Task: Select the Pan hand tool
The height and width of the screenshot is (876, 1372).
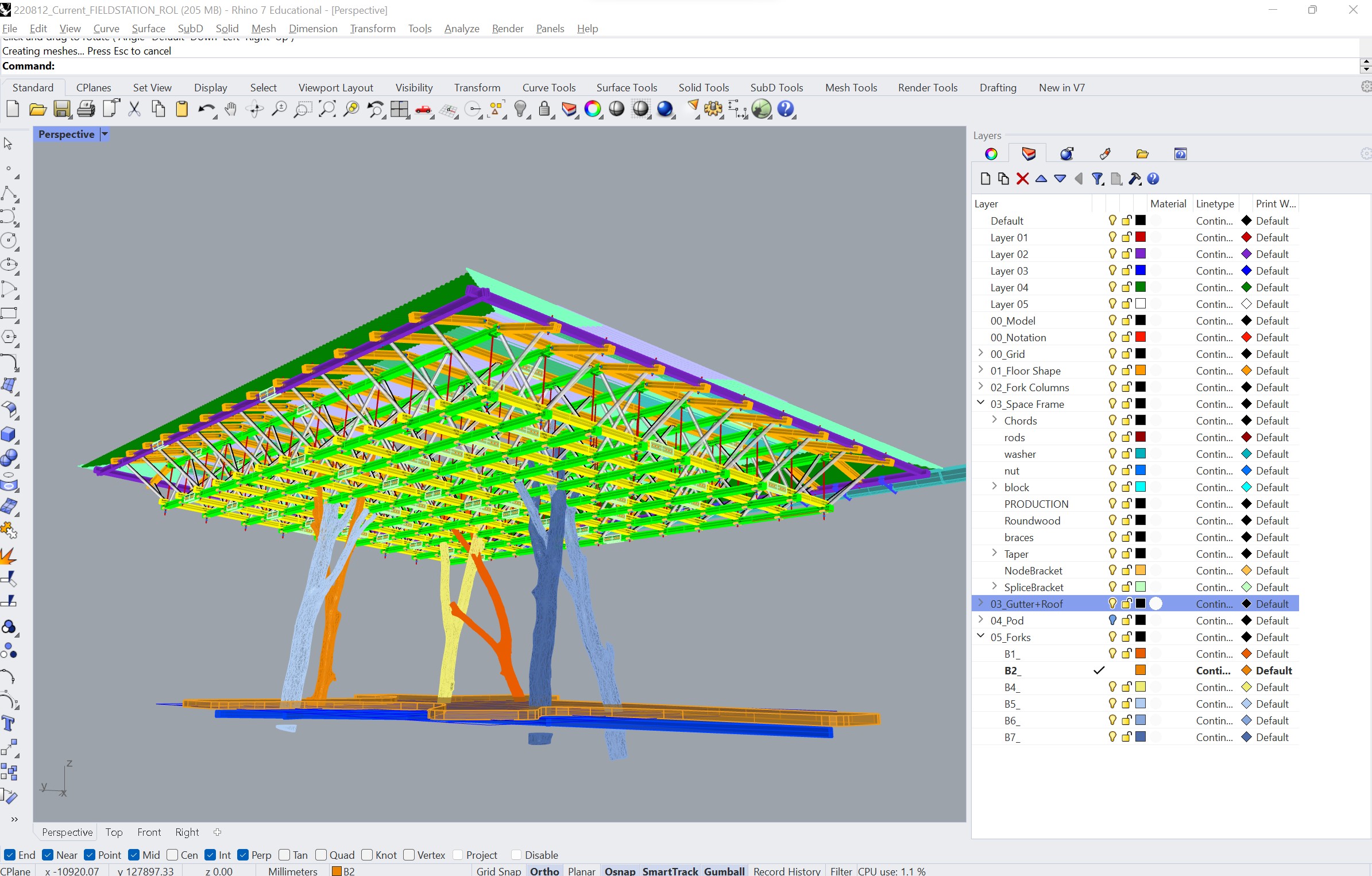Action: point(231,109)
